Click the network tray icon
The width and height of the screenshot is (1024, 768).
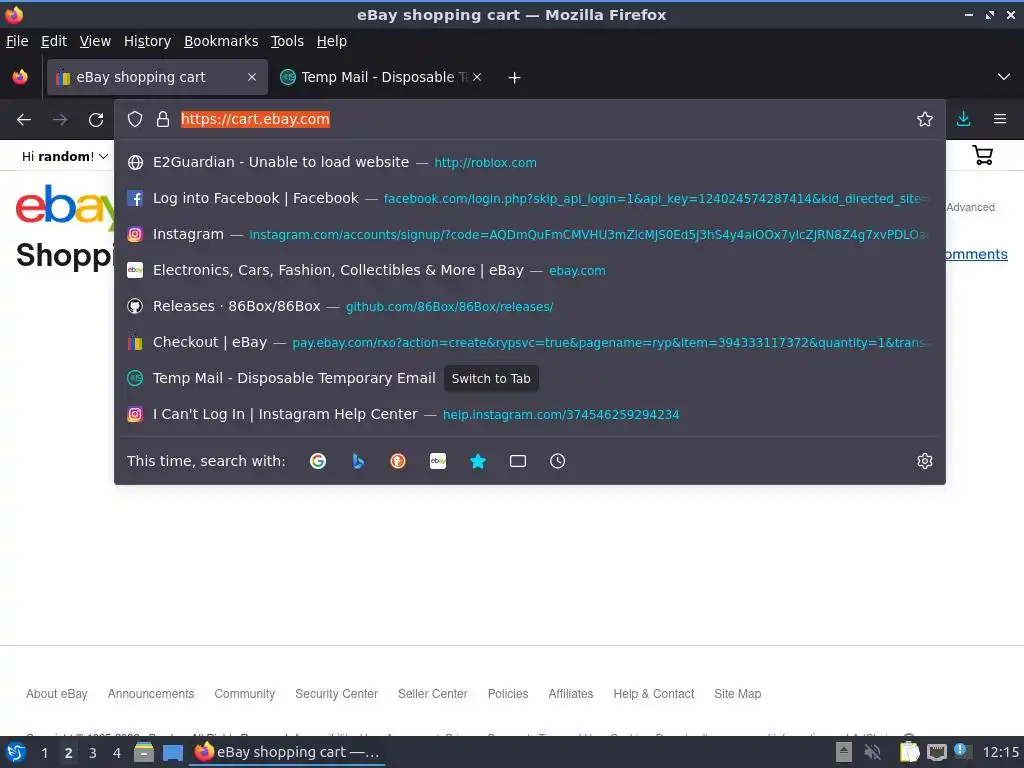coord(936,752)
